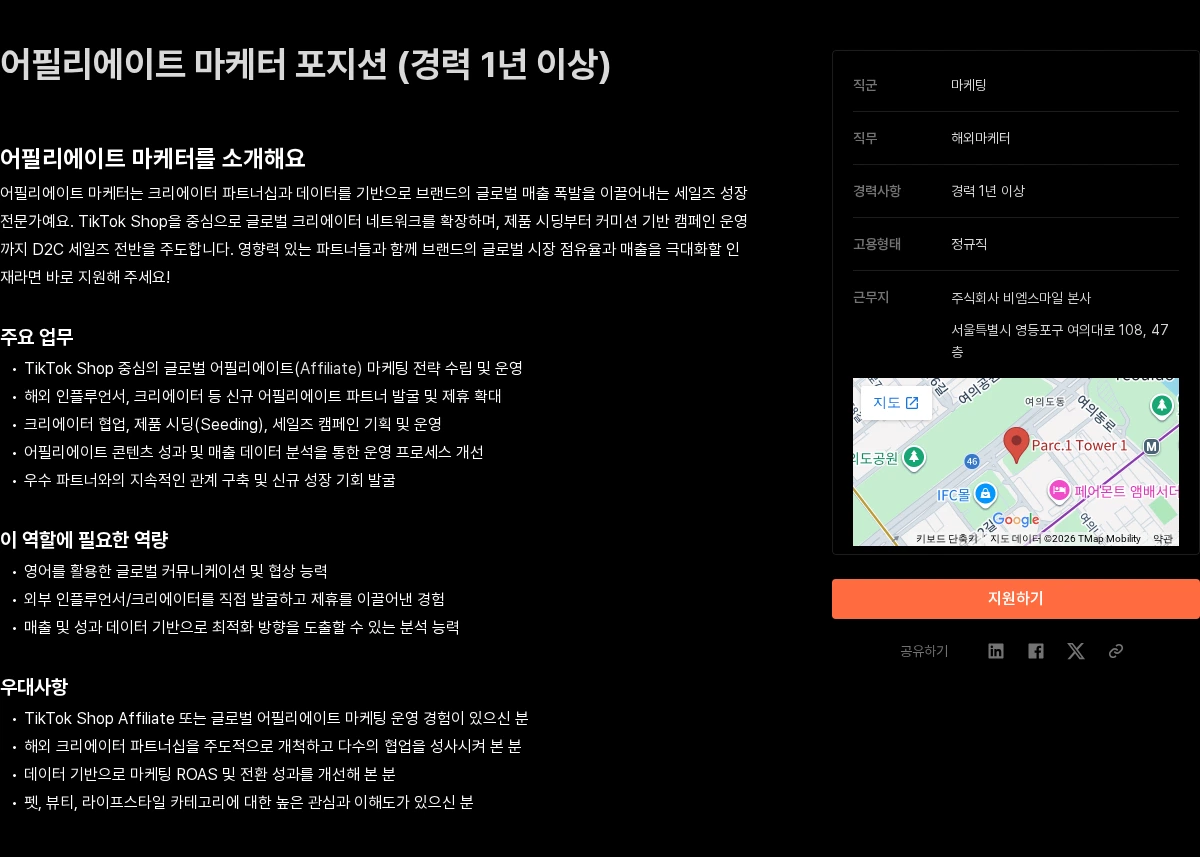Click the green tree park marker near 여의동로
The height and width of the screenshot is (857, 1200).
(1161, 405)
